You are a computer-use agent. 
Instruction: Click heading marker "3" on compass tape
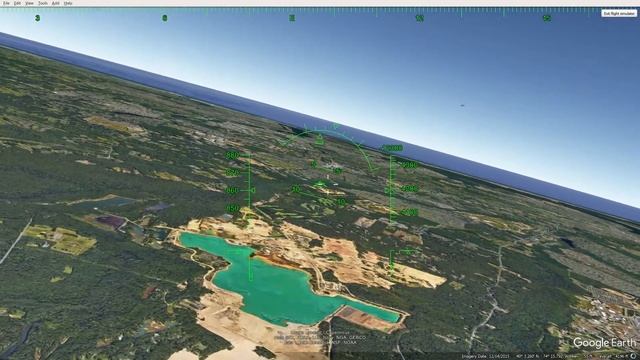(38, 18)
